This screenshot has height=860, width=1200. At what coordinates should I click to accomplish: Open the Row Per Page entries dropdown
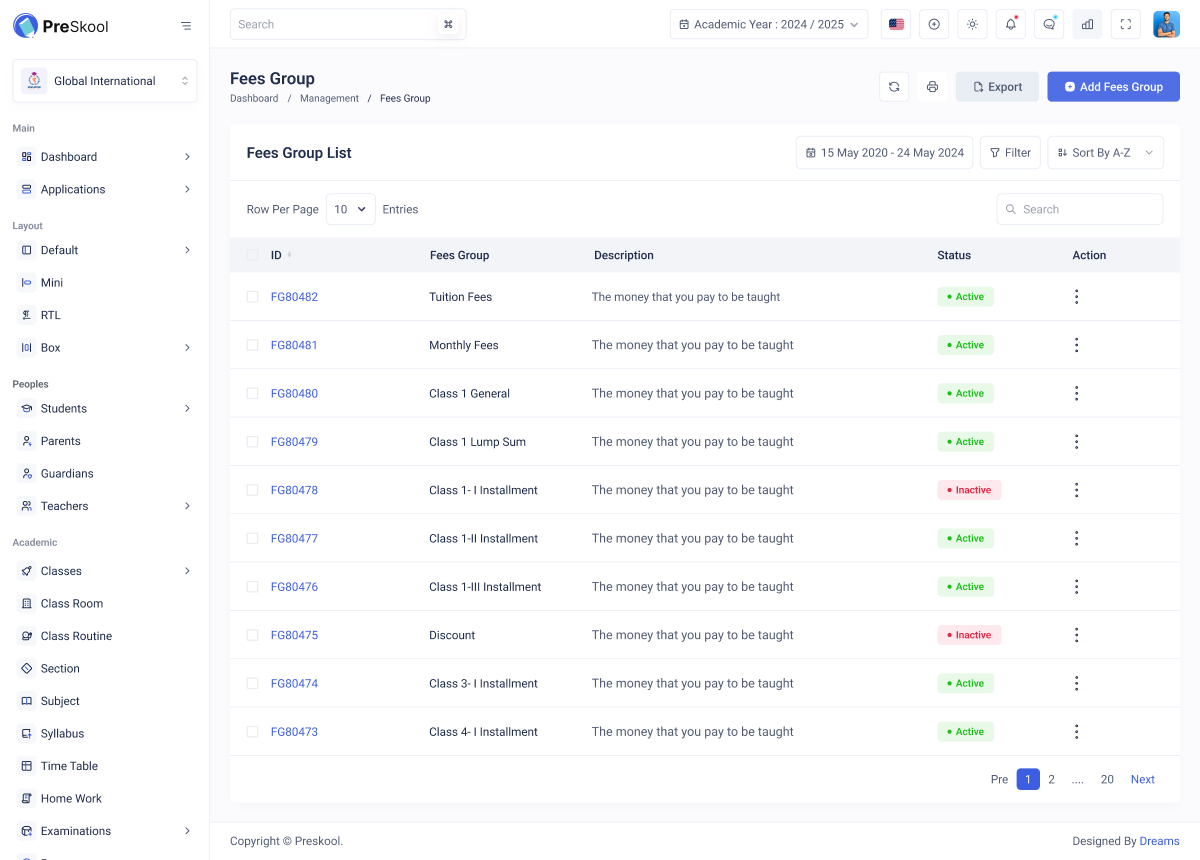tap(350, 209)
